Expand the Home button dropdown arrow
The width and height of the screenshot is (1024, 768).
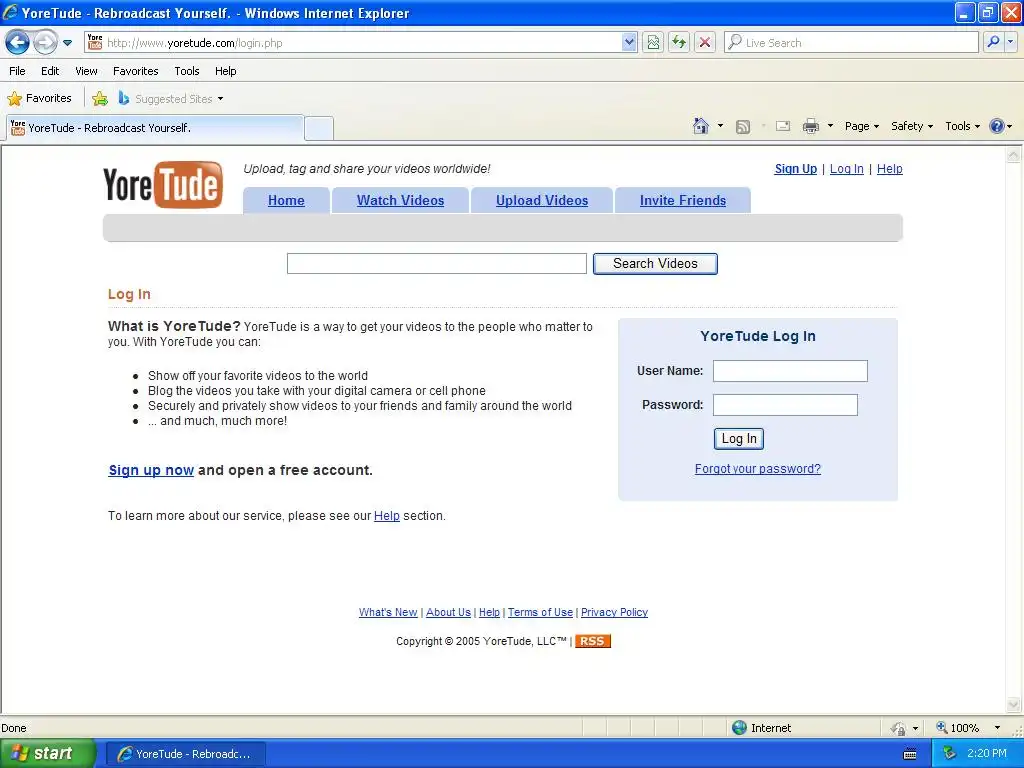[720, 126]
